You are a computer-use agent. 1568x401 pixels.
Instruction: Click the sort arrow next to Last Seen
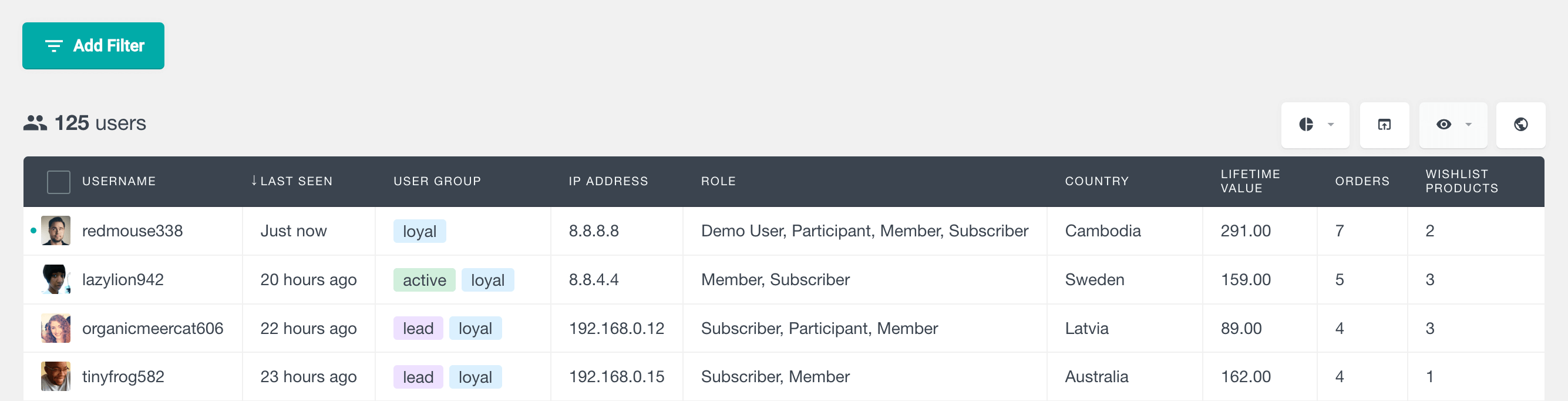254,181
